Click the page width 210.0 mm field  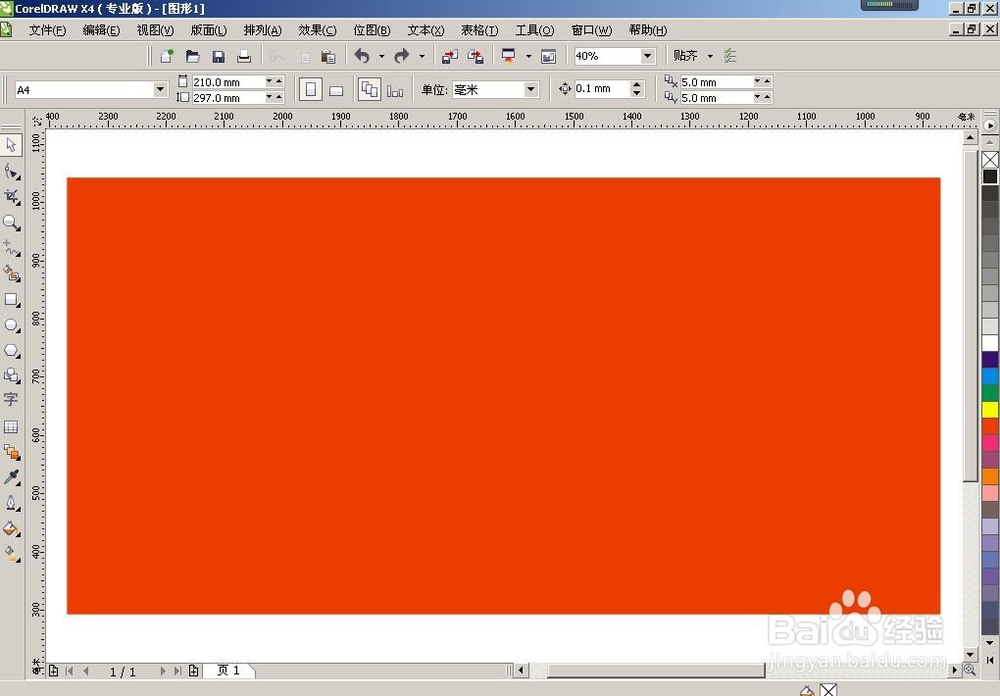[228, 82]
